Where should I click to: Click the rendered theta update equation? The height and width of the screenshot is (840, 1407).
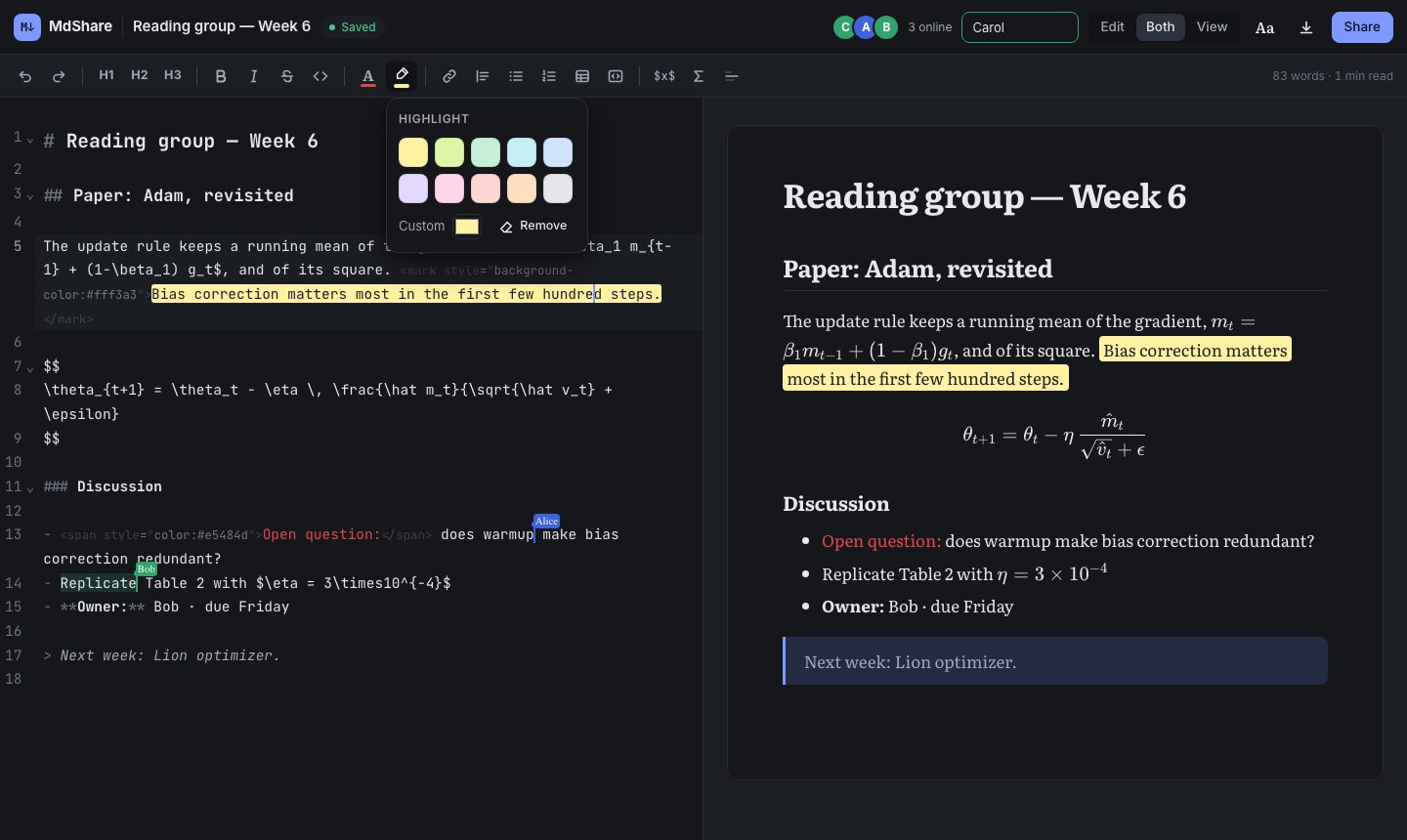click(x=1054, y=436)
